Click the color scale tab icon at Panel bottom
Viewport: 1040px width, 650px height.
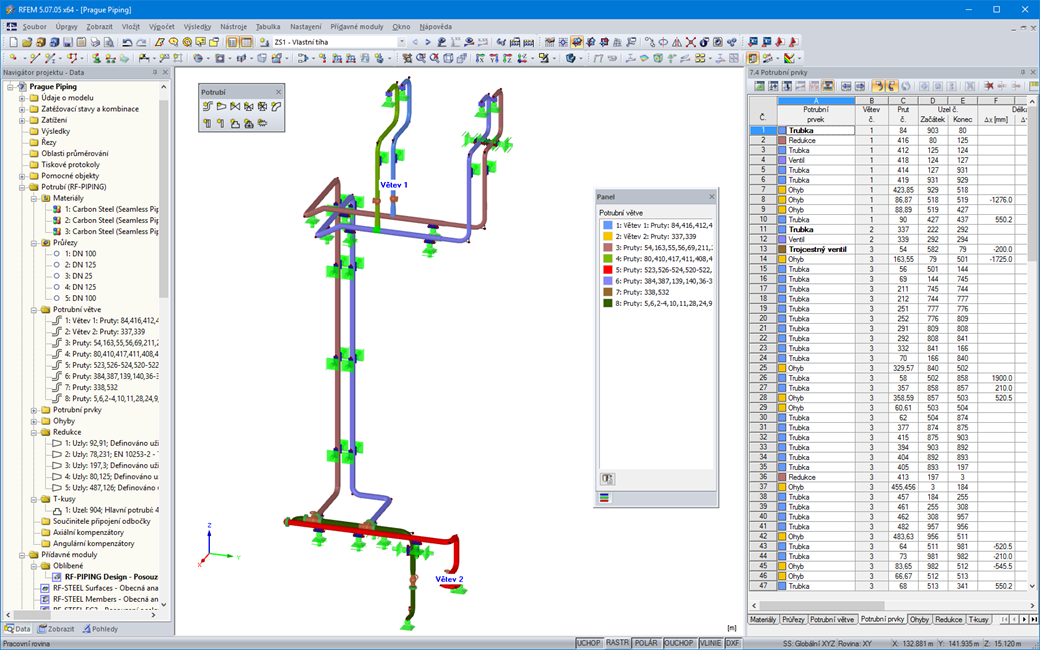tap(604, 498)
